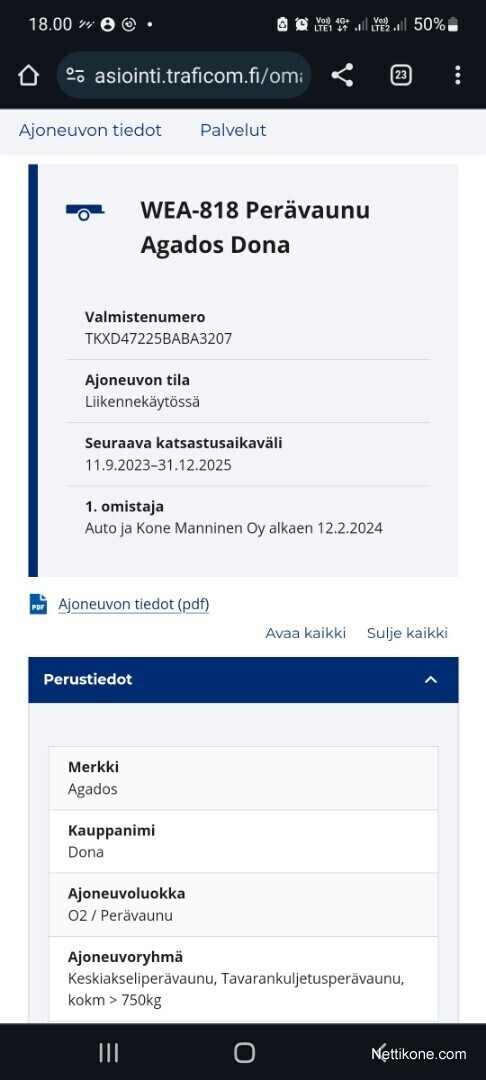Open the tab switcher showing 23 tabs
486x1080 pixels.
pyautogui.click(x=401, y=75)
